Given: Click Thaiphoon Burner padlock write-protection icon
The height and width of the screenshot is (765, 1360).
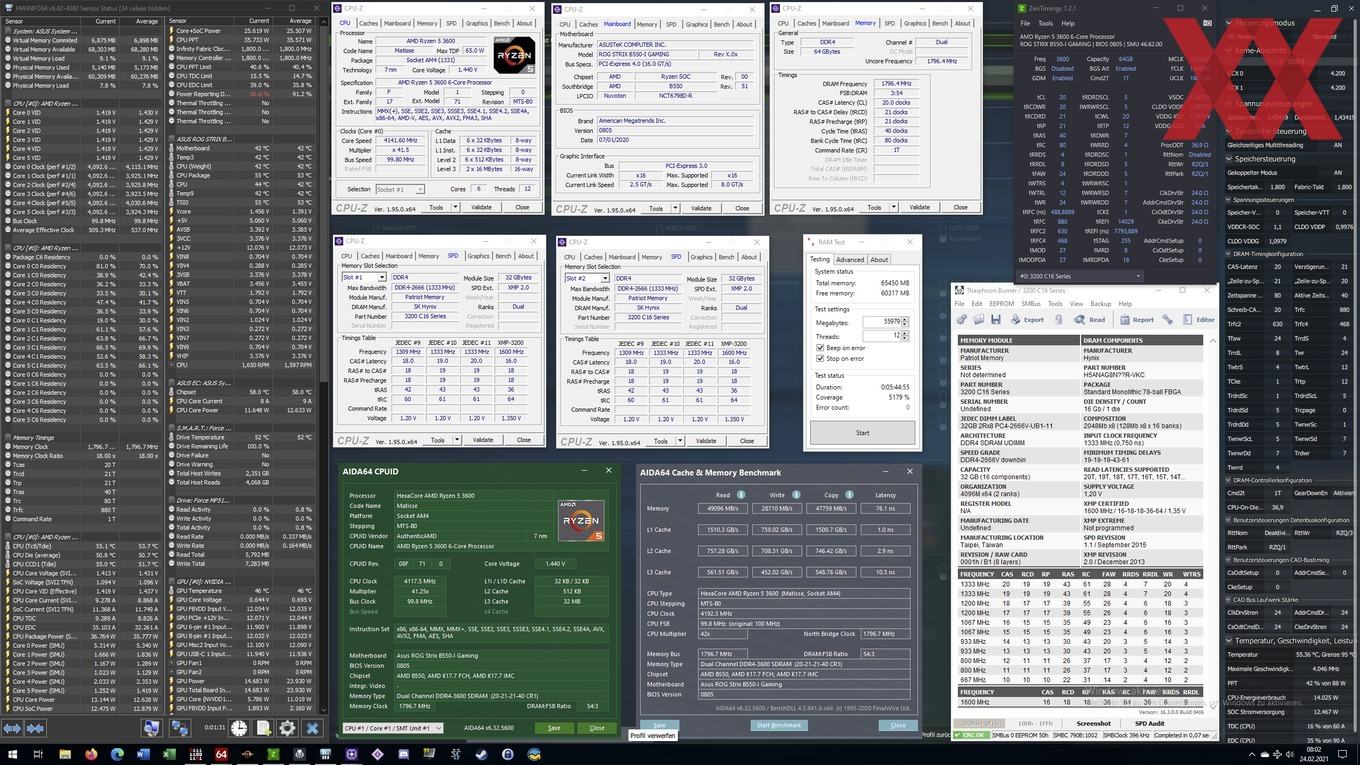Looking at the screenshot, I should pos(1058,320).
